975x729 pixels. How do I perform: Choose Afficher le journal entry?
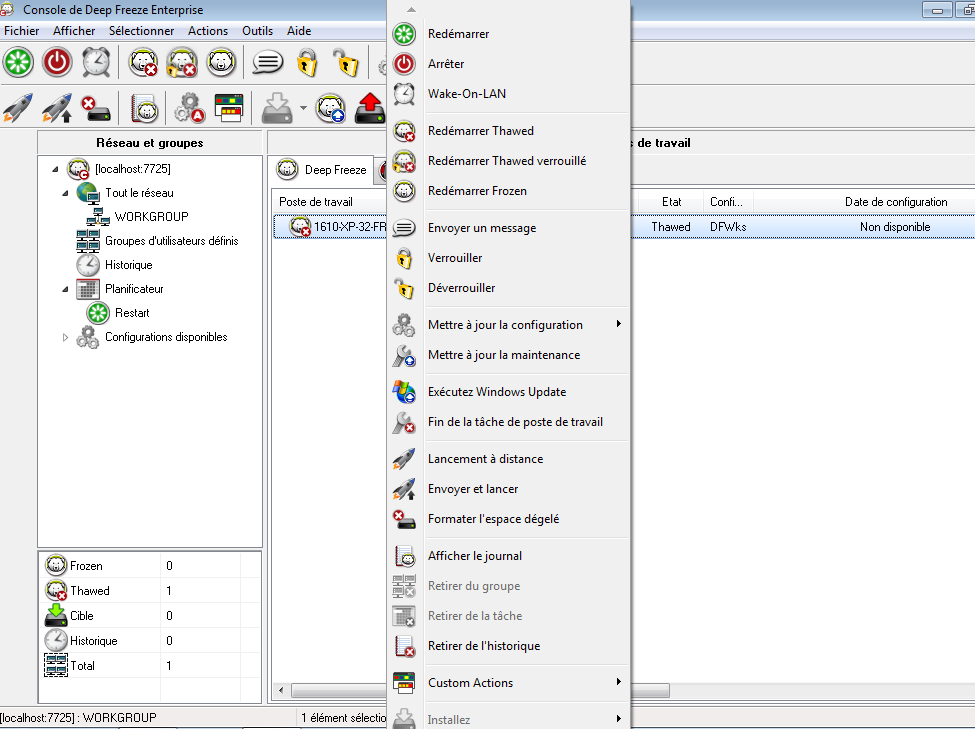click(509, 556)
